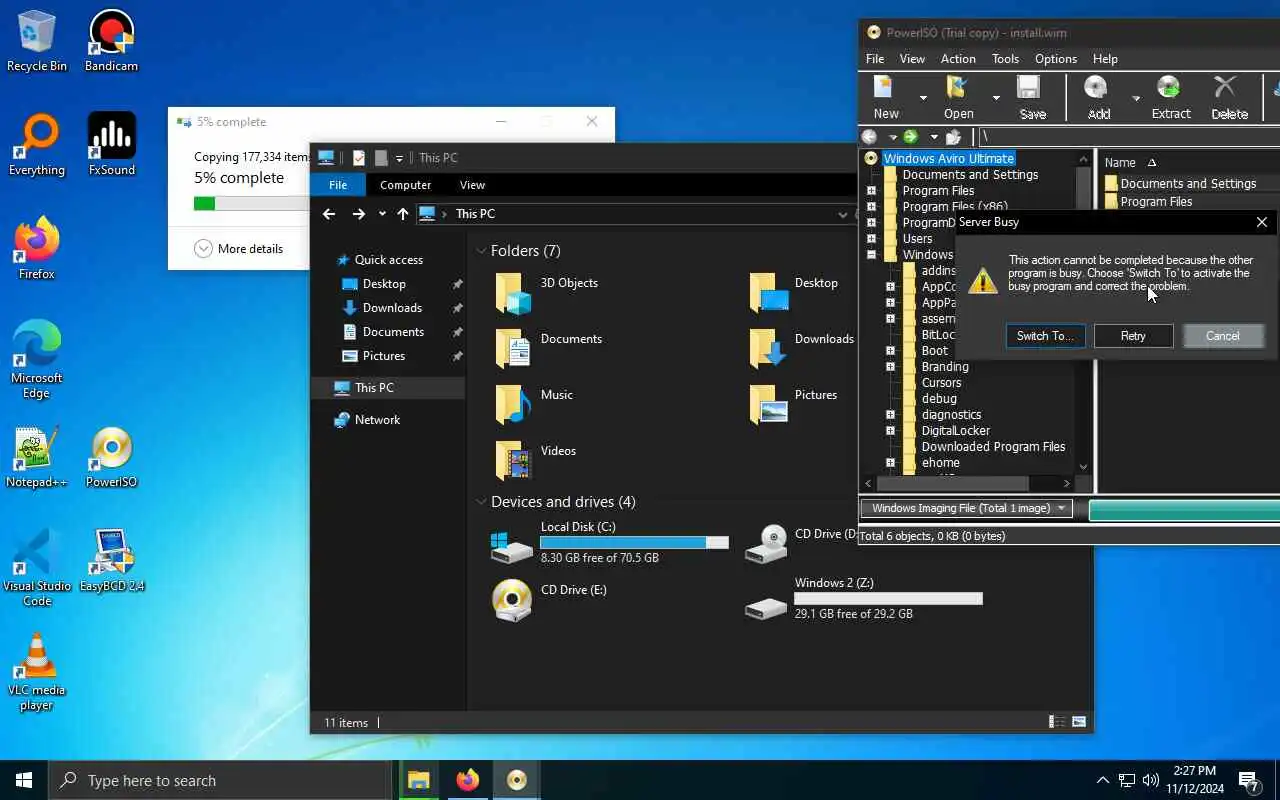Click Explorer's This PC address bar
Viewport: 1280px width, 800px height.
pyautogui.click(x=633, y=214)
